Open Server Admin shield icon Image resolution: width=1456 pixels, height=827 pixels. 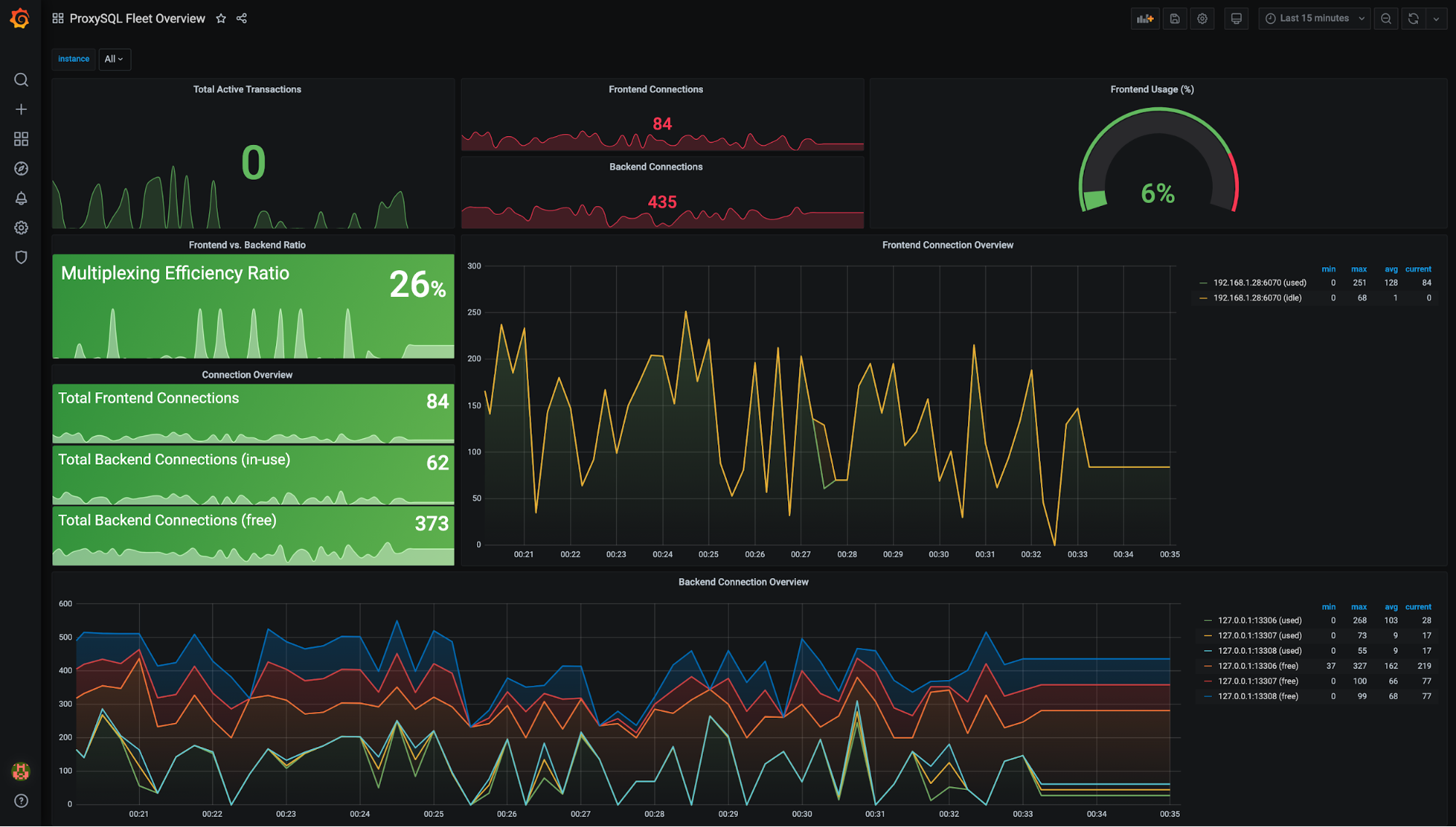click(x=21, y=257)
